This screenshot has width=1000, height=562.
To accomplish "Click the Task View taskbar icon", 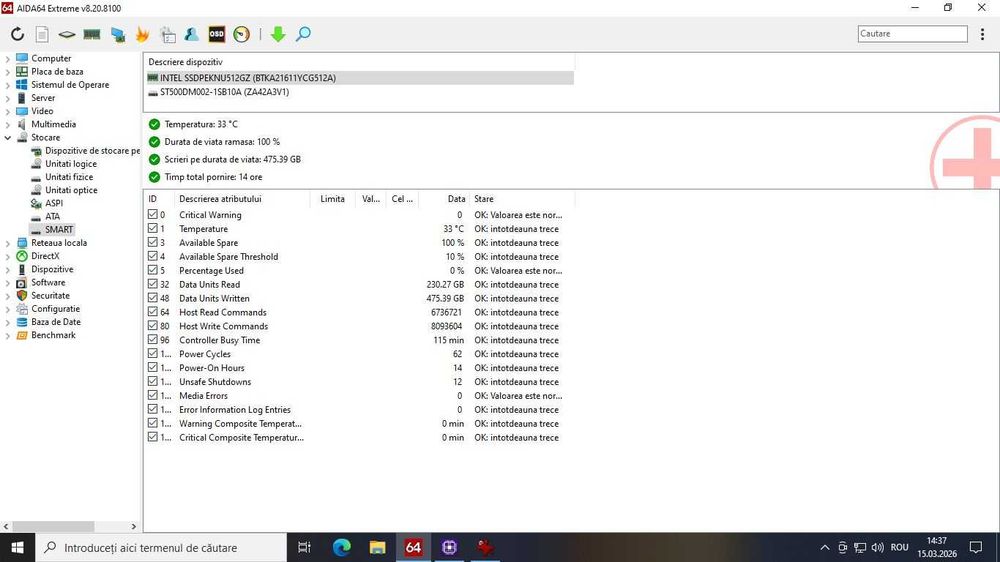I will coord(304,547).
